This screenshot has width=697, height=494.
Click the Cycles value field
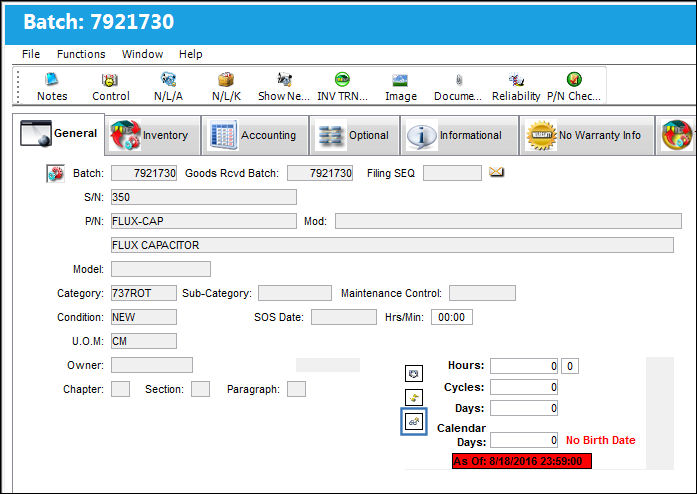point(524,387)
